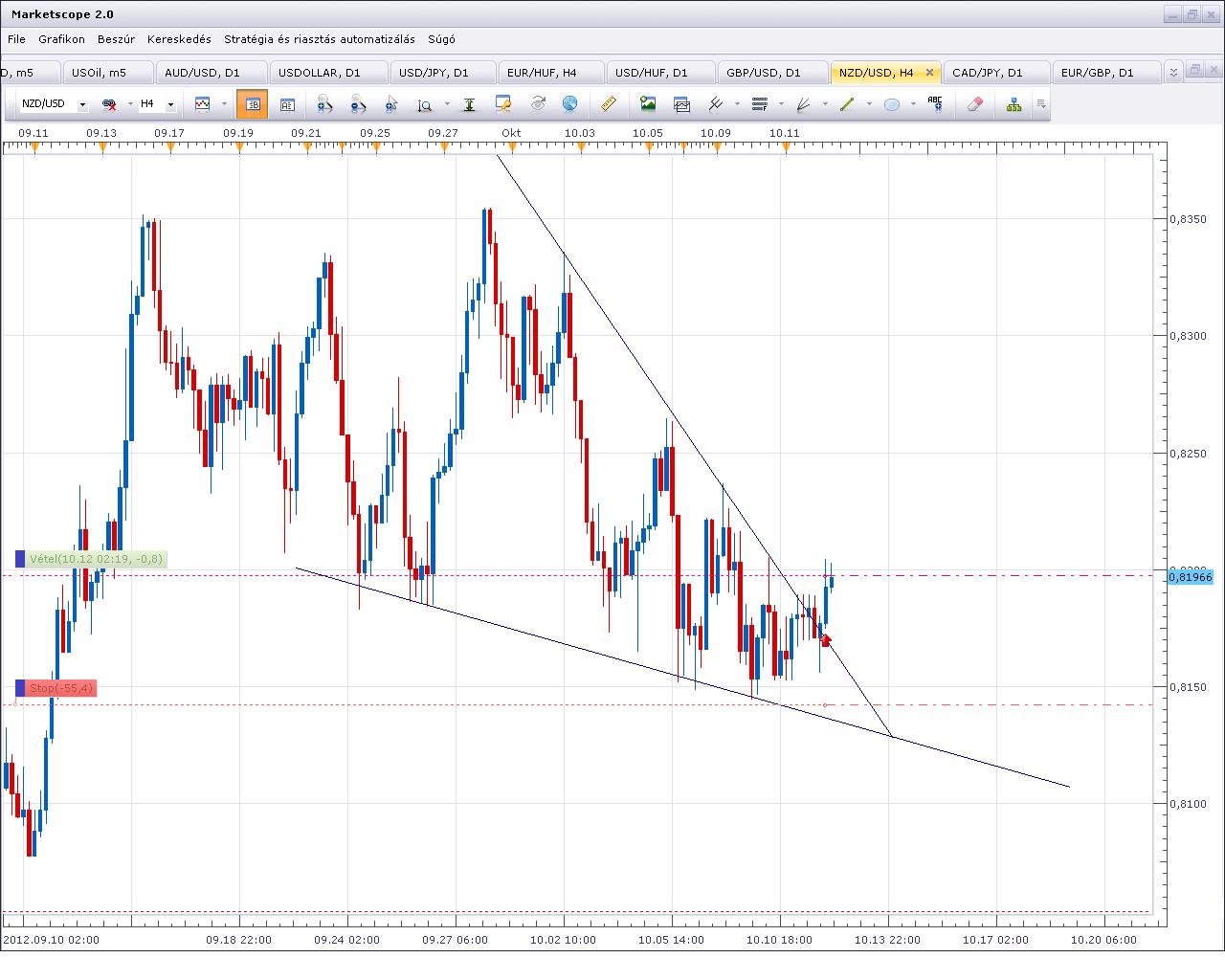The image size is (1225, 980).
Task: Open the Kereskedés menu
Action: tap(179, 39)
